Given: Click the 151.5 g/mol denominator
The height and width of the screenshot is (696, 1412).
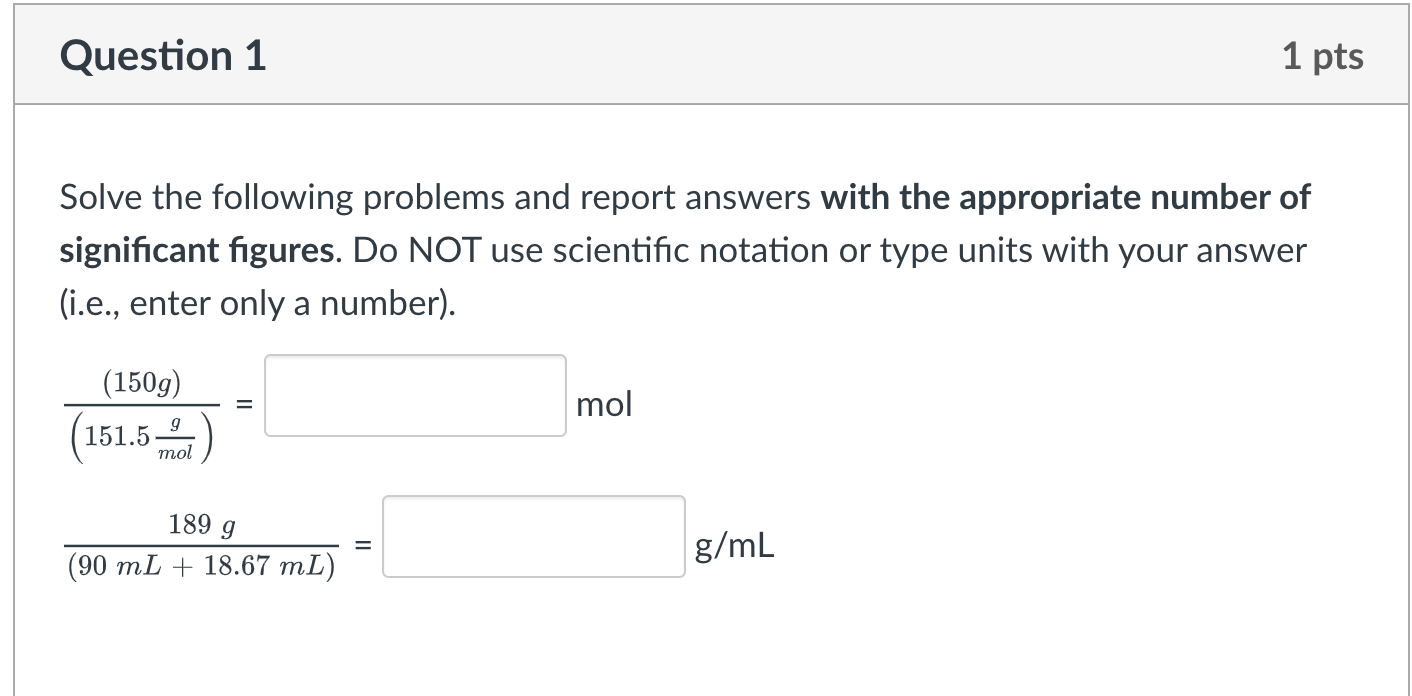Looking at the screenshot, I should tap(141, 437).
